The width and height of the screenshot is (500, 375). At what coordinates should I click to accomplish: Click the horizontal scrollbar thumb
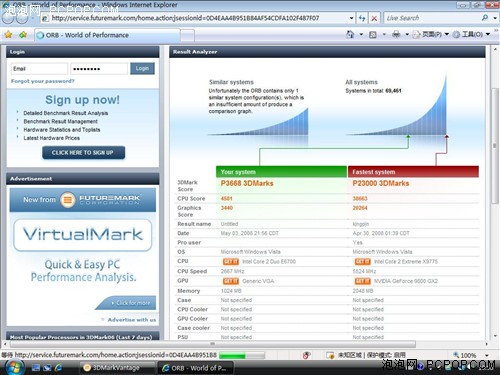[x=213, y=344]
